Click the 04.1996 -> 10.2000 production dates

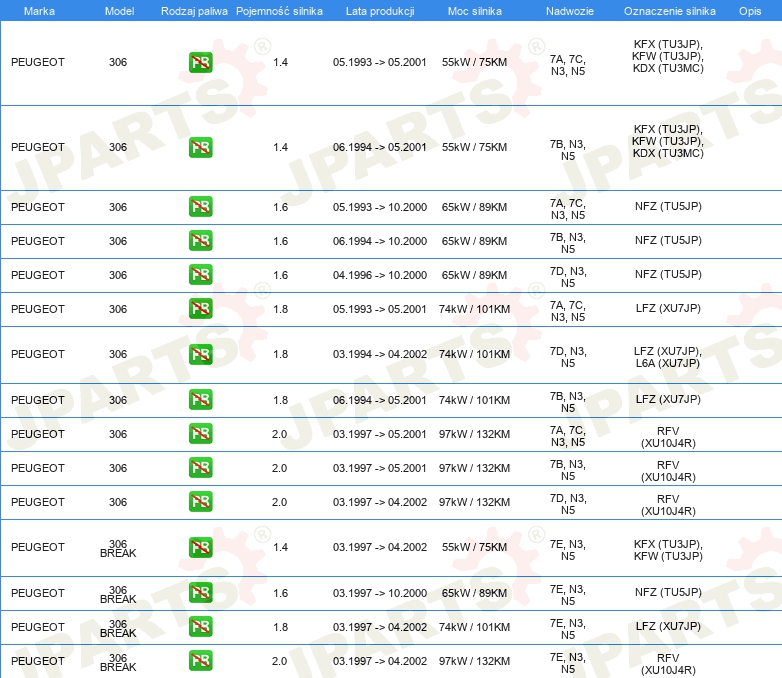pos(380,275)
